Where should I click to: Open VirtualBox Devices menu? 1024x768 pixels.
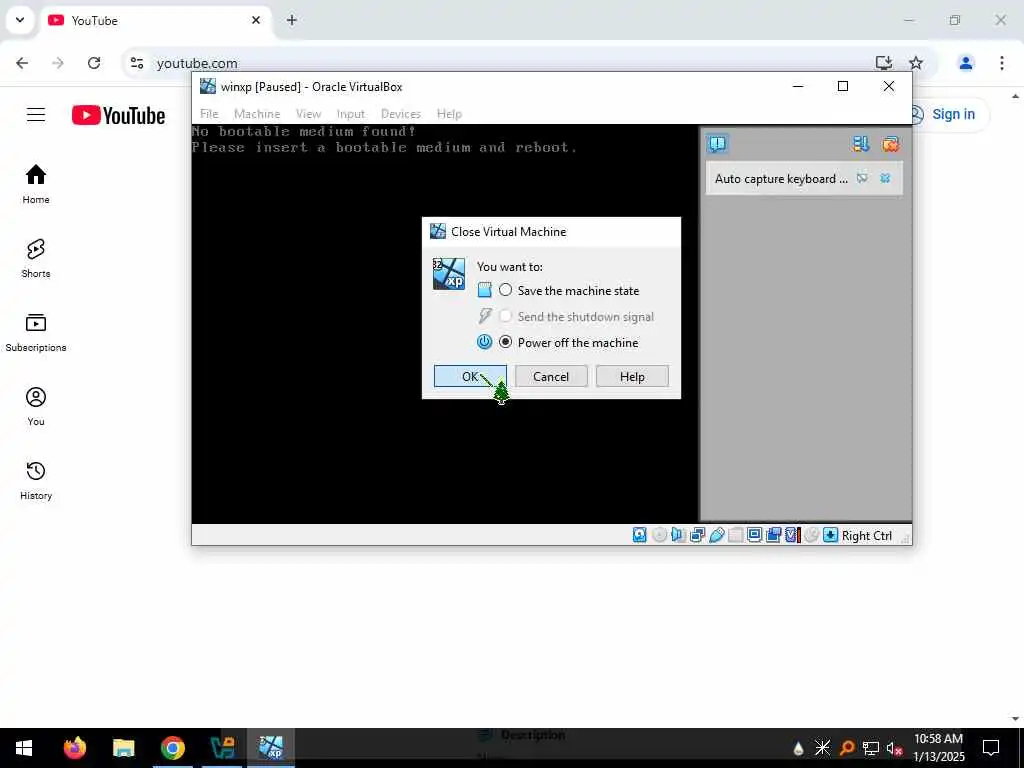coord(400,114)
